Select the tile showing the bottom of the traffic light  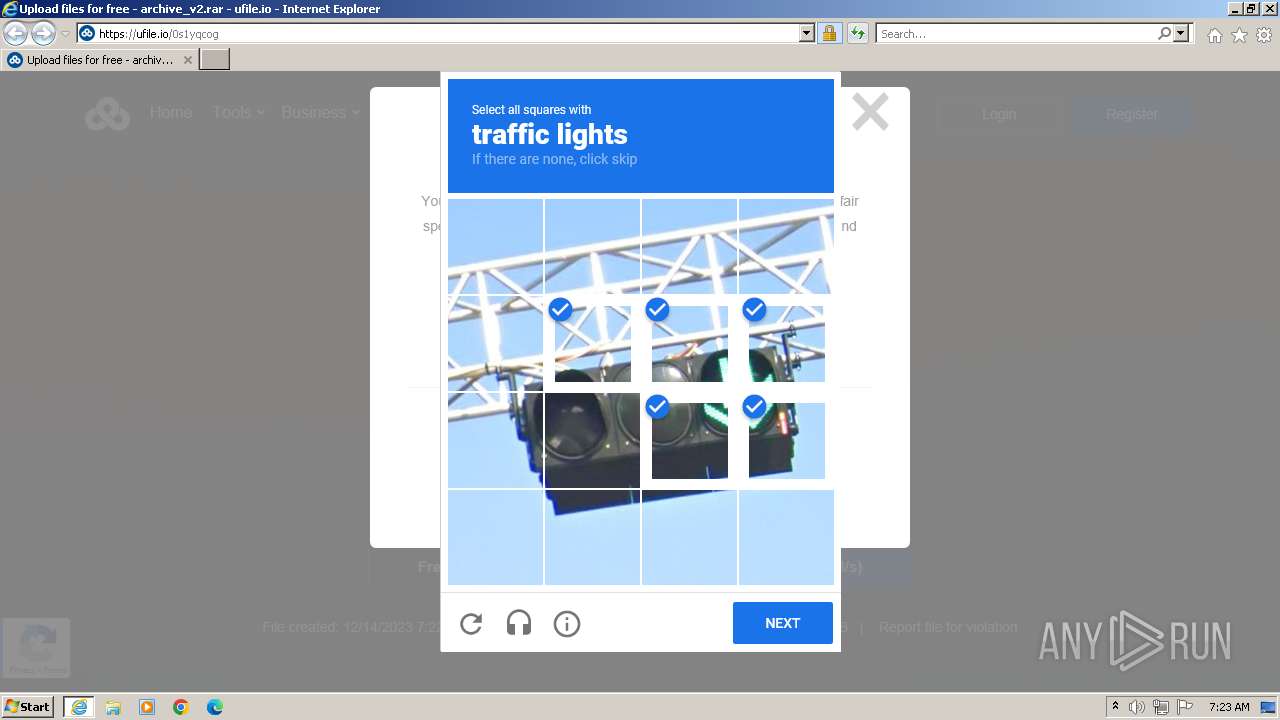coord(592,537)
